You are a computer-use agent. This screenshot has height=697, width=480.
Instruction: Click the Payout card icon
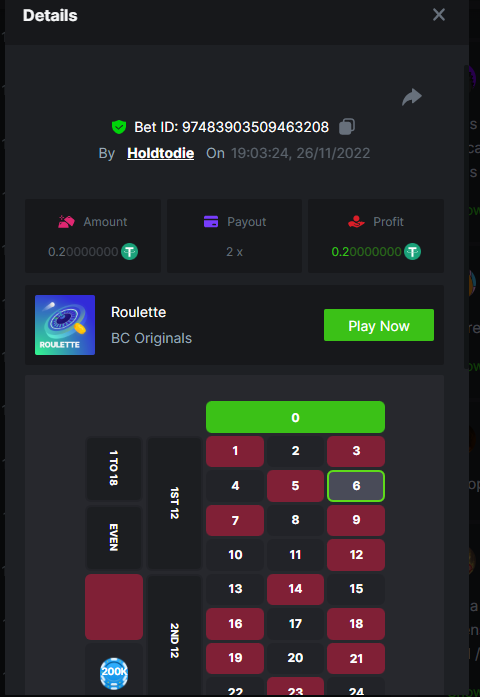click(x=211, y=221)
